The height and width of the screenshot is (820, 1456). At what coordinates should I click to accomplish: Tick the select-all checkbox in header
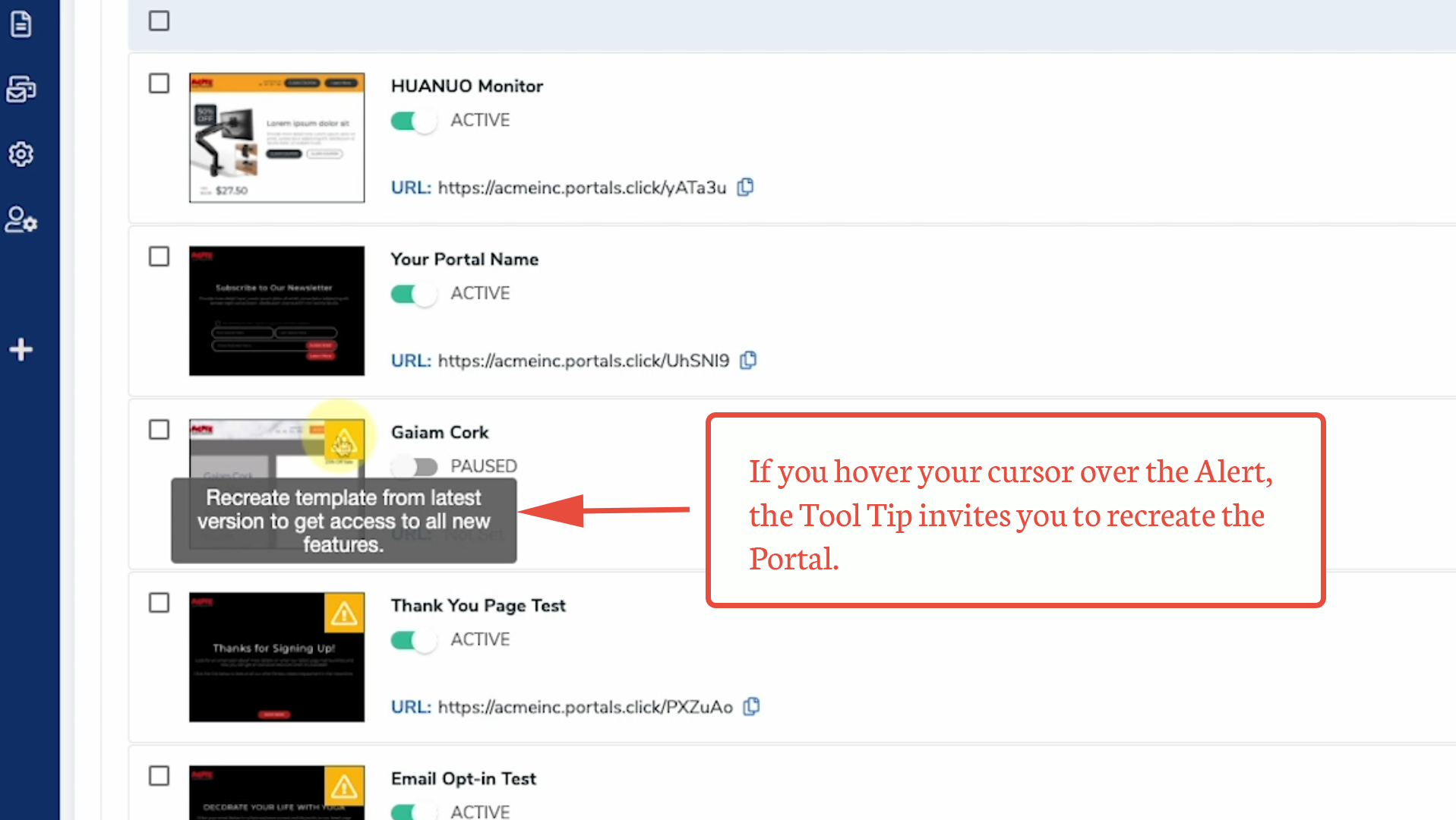point(159,21)
